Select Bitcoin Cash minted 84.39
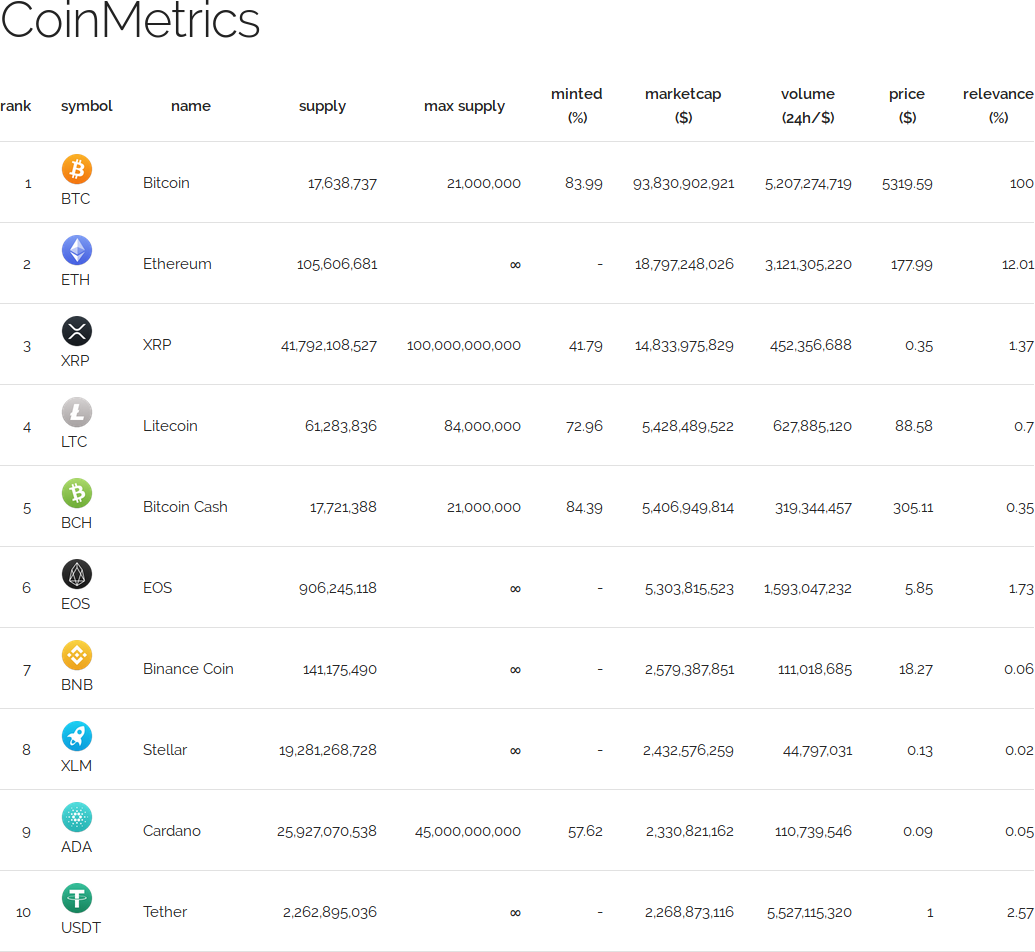The image size is (1035, 952). coord(584,508)
